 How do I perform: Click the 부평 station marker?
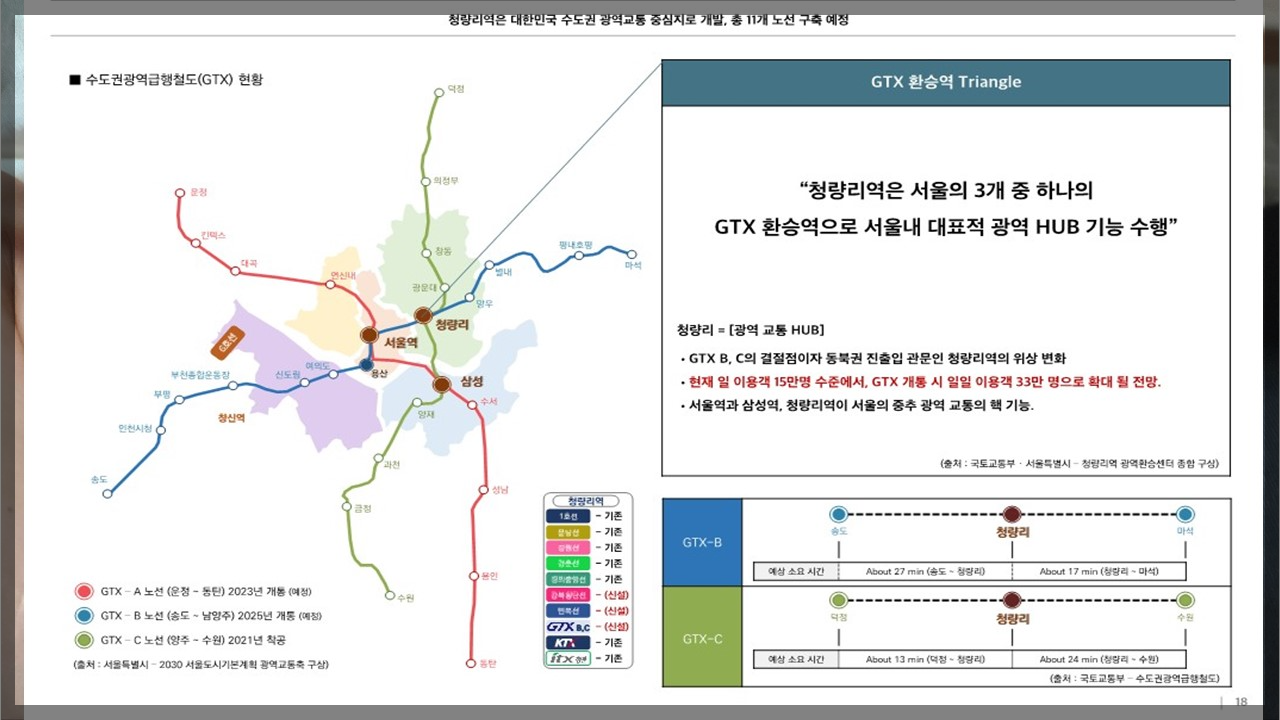point(180,399)
